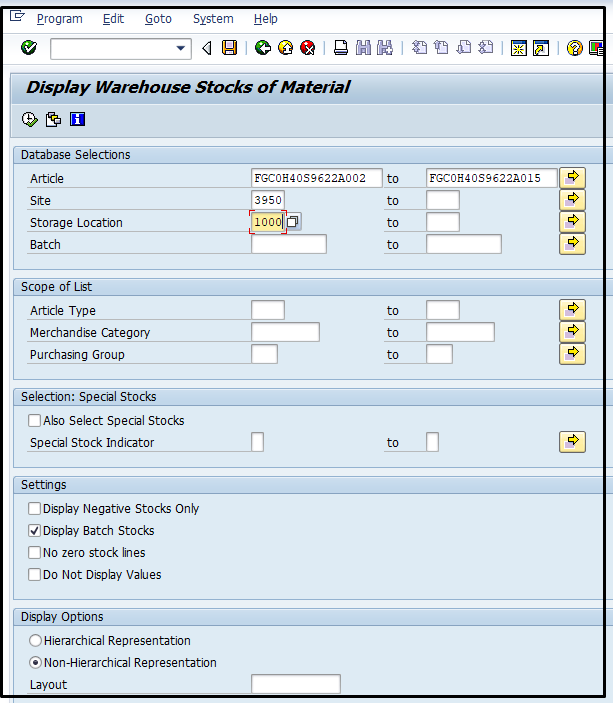Open the SAP window menu icon
Screen dimensions: 613x703
(17, 17)
